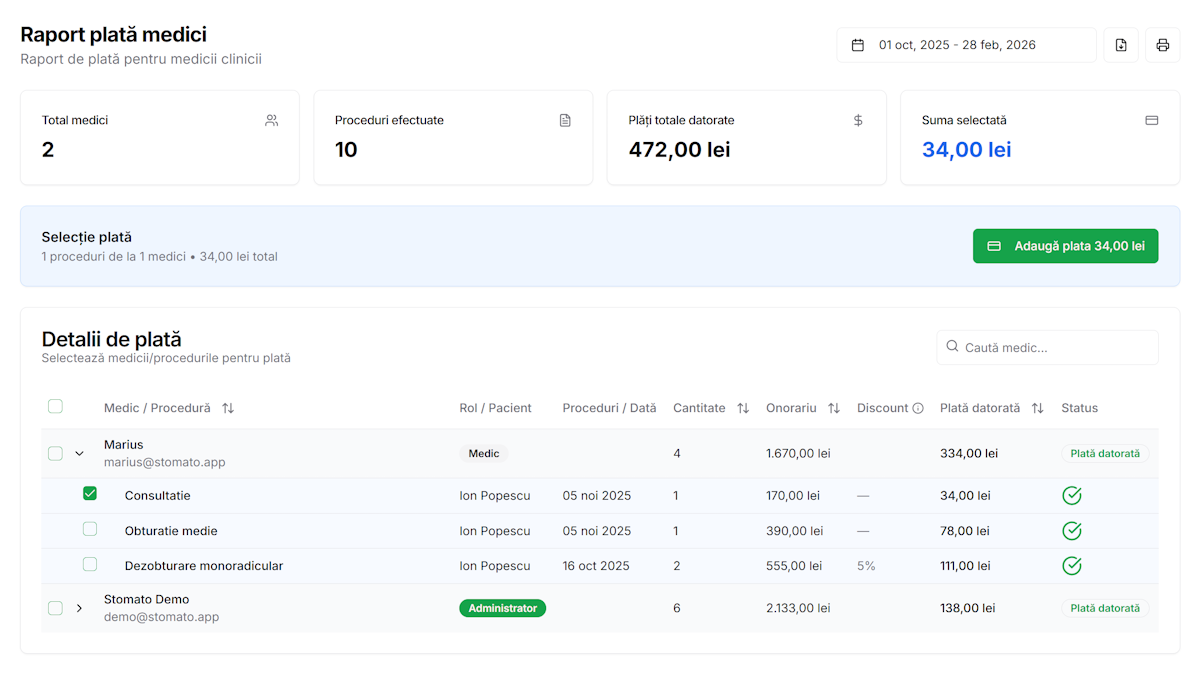Click the Plată datorată badge for Marius
Screen dimensions: 1200x683
pyautogui.click(x=1105, y=454)
